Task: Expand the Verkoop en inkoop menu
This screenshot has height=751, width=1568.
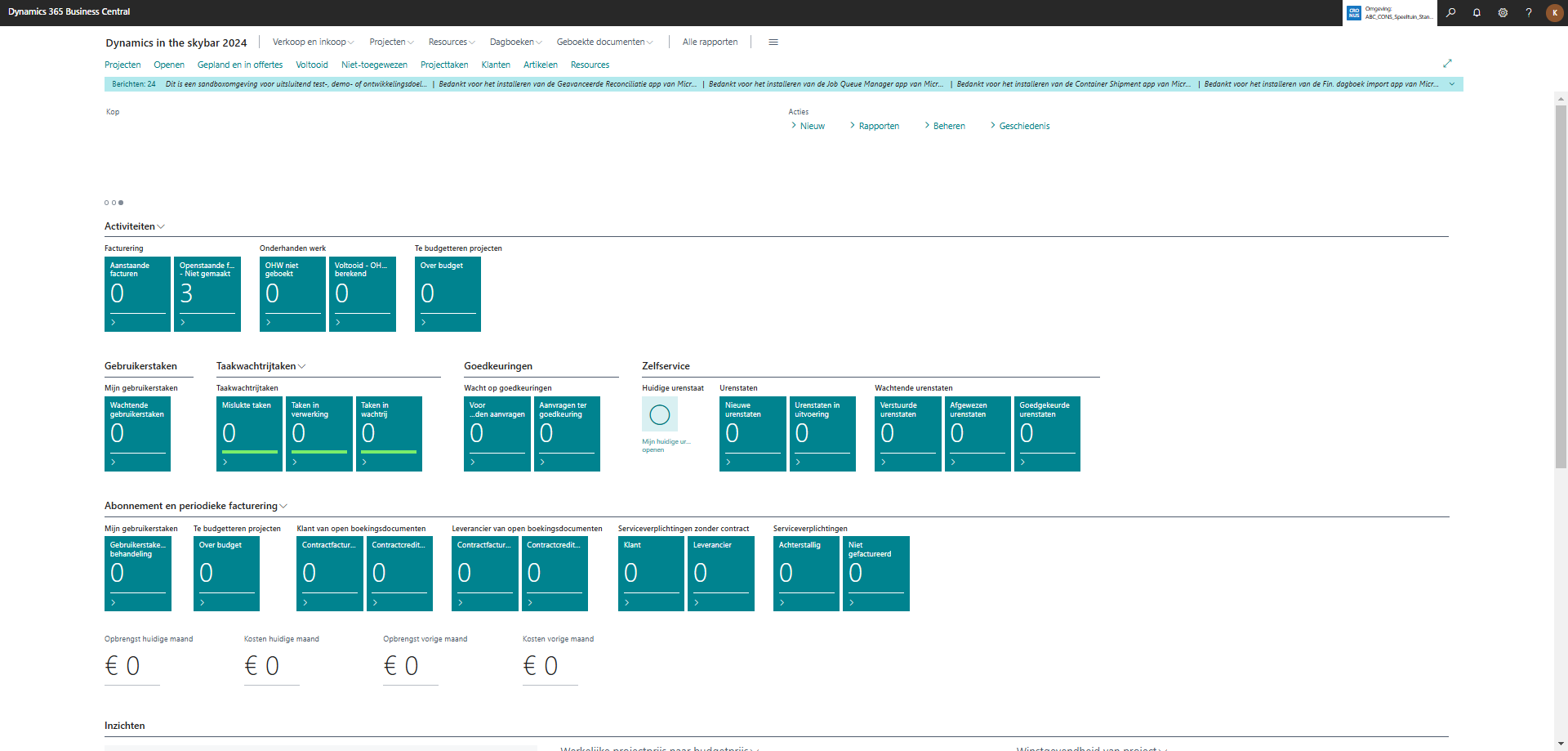Action: coord(313,42)
